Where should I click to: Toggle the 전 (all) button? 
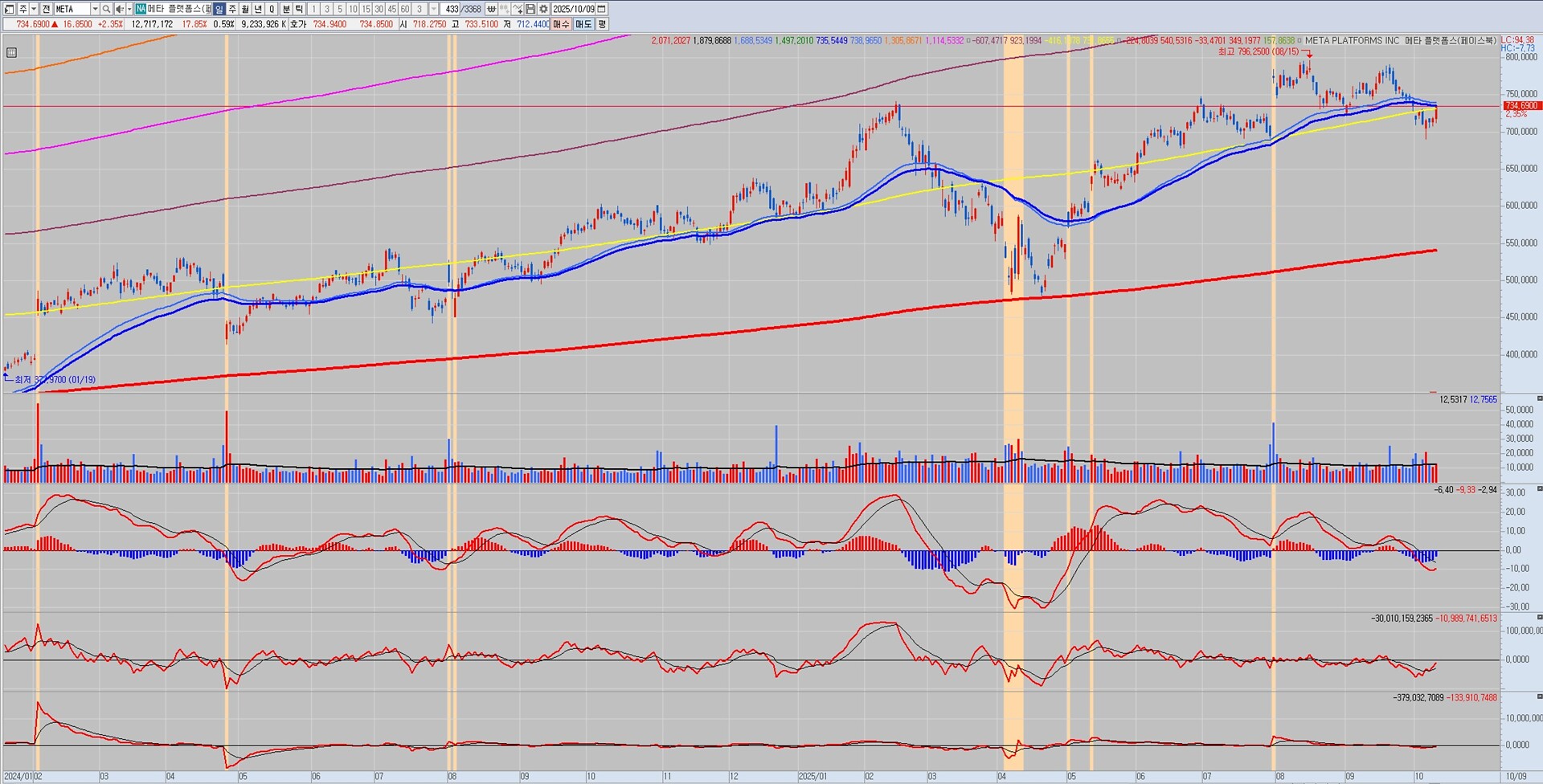(47, 9)
